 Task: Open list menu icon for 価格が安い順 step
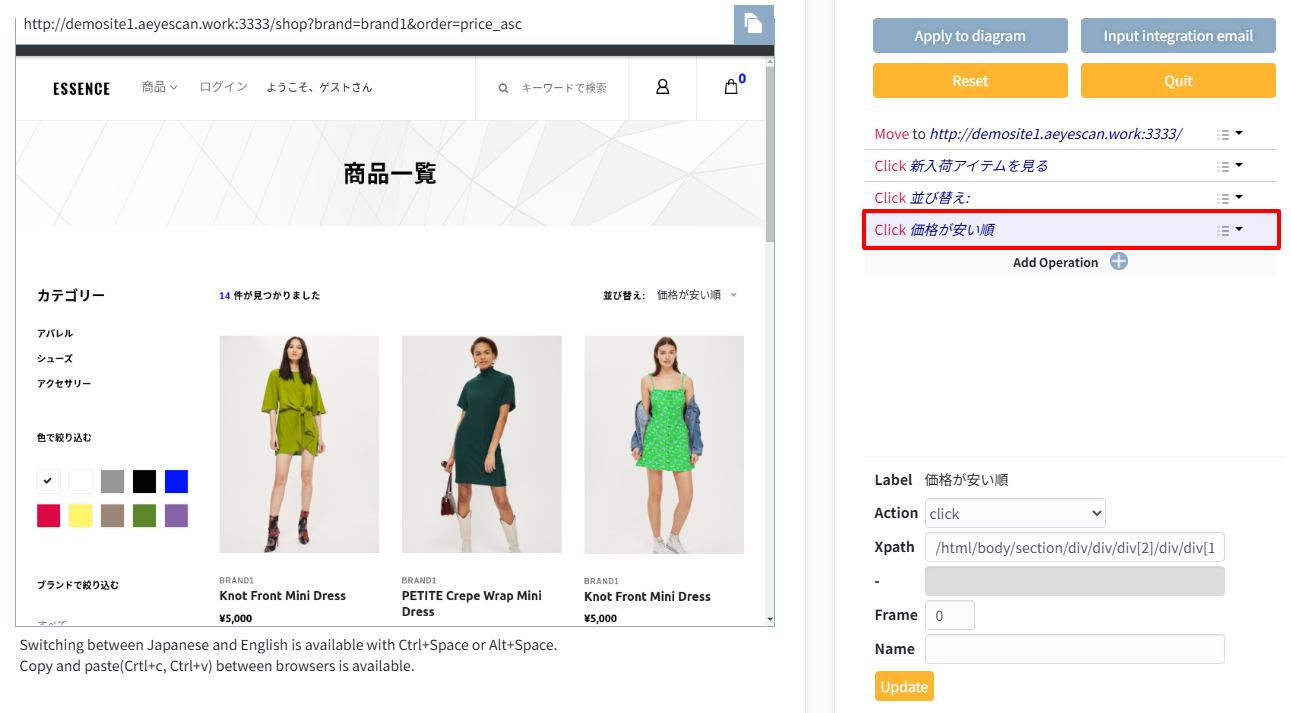tap(1229, 230)
